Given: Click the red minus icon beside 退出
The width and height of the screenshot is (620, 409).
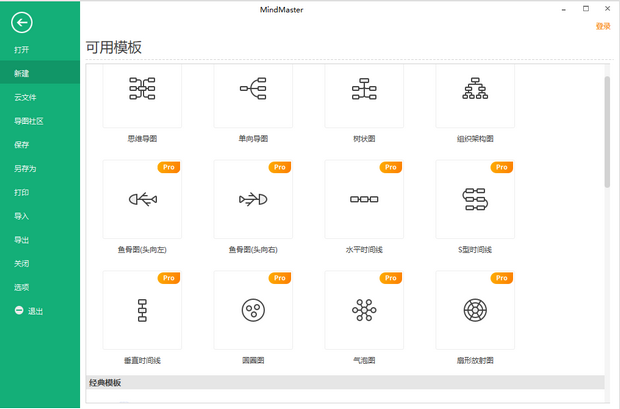Looking at the screenshot, I should (19, 311).
